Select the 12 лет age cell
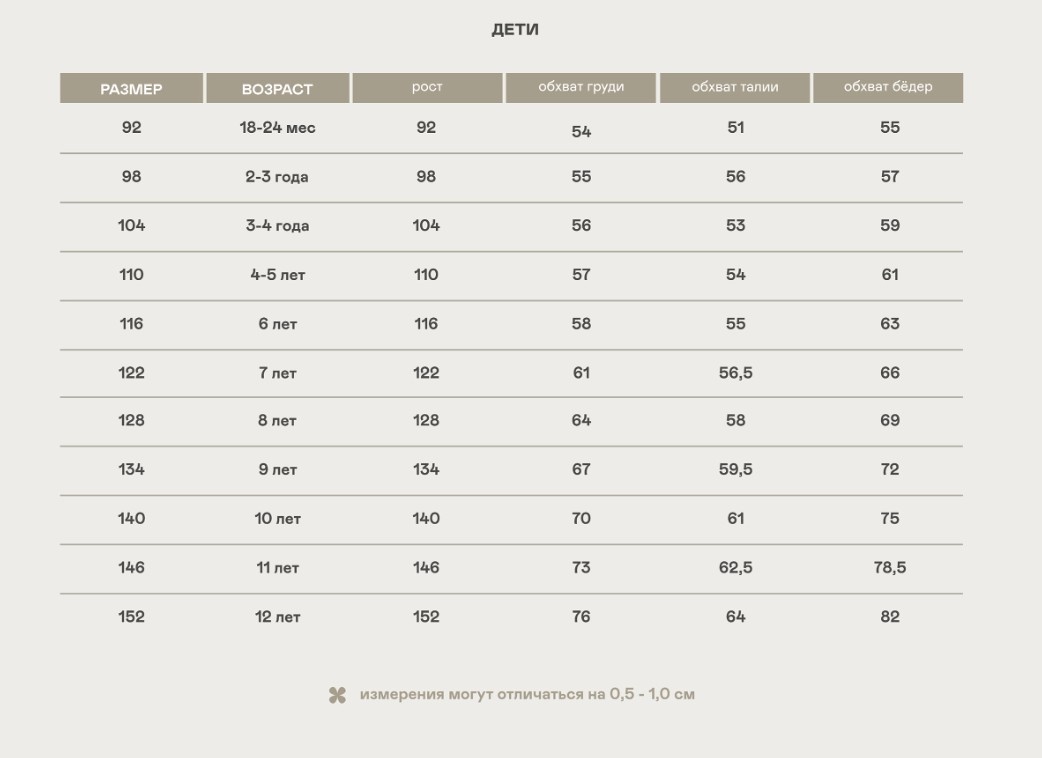 point(277,616)
